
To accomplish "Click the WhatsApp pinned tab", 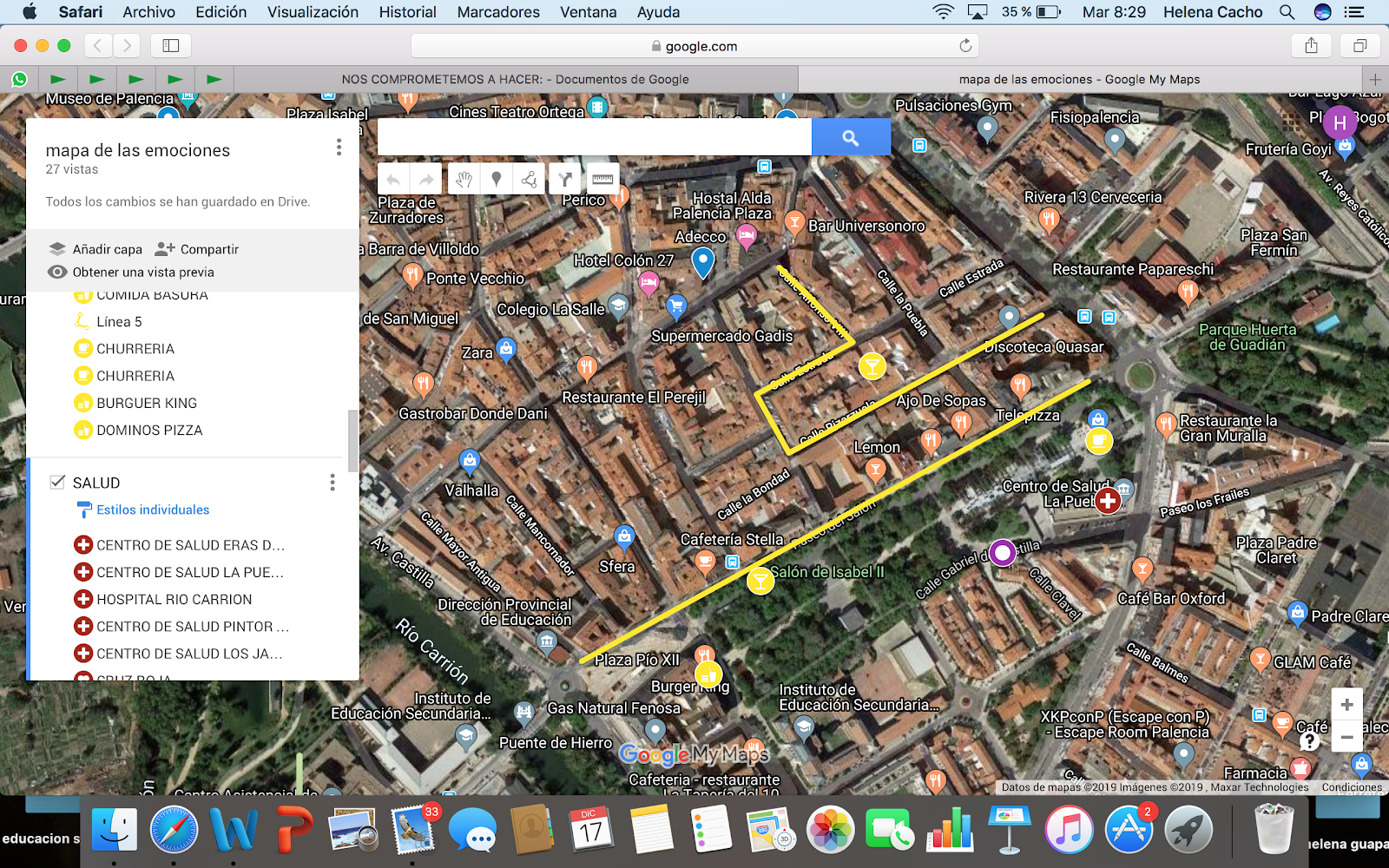I will click(19, 79).
